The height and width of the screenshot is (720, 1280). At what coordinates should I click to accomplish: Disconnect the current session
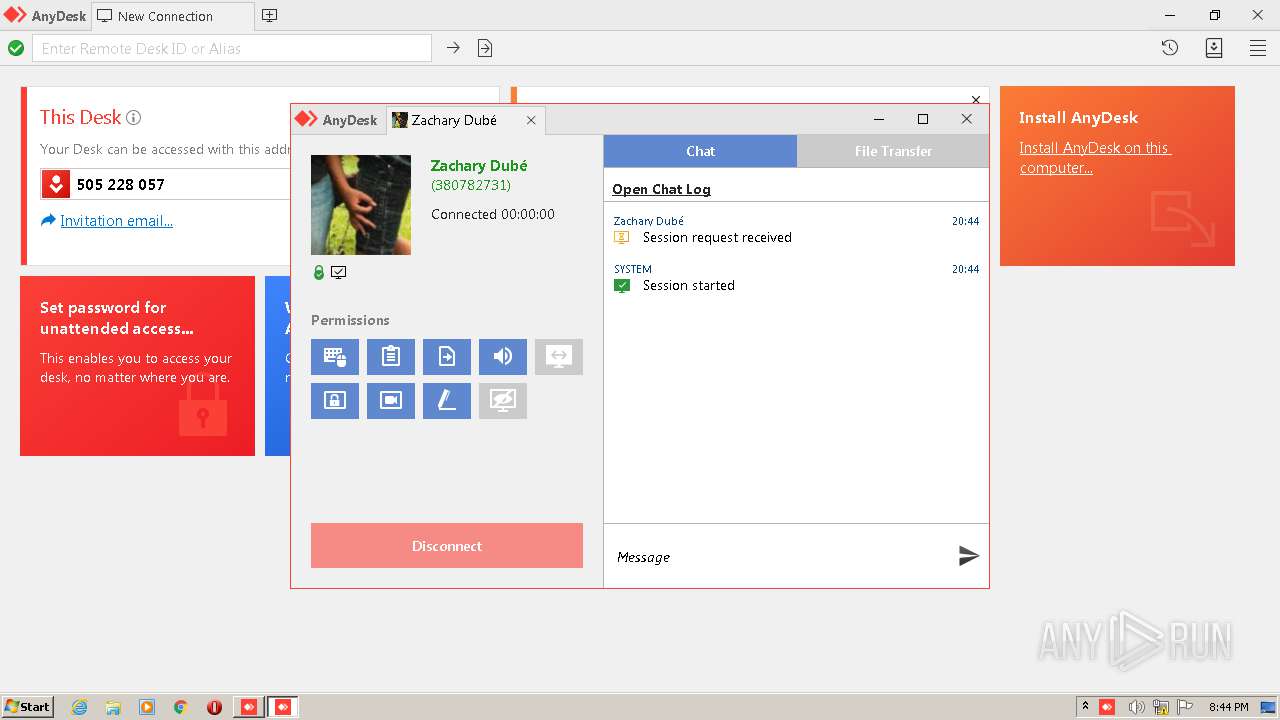447,546
